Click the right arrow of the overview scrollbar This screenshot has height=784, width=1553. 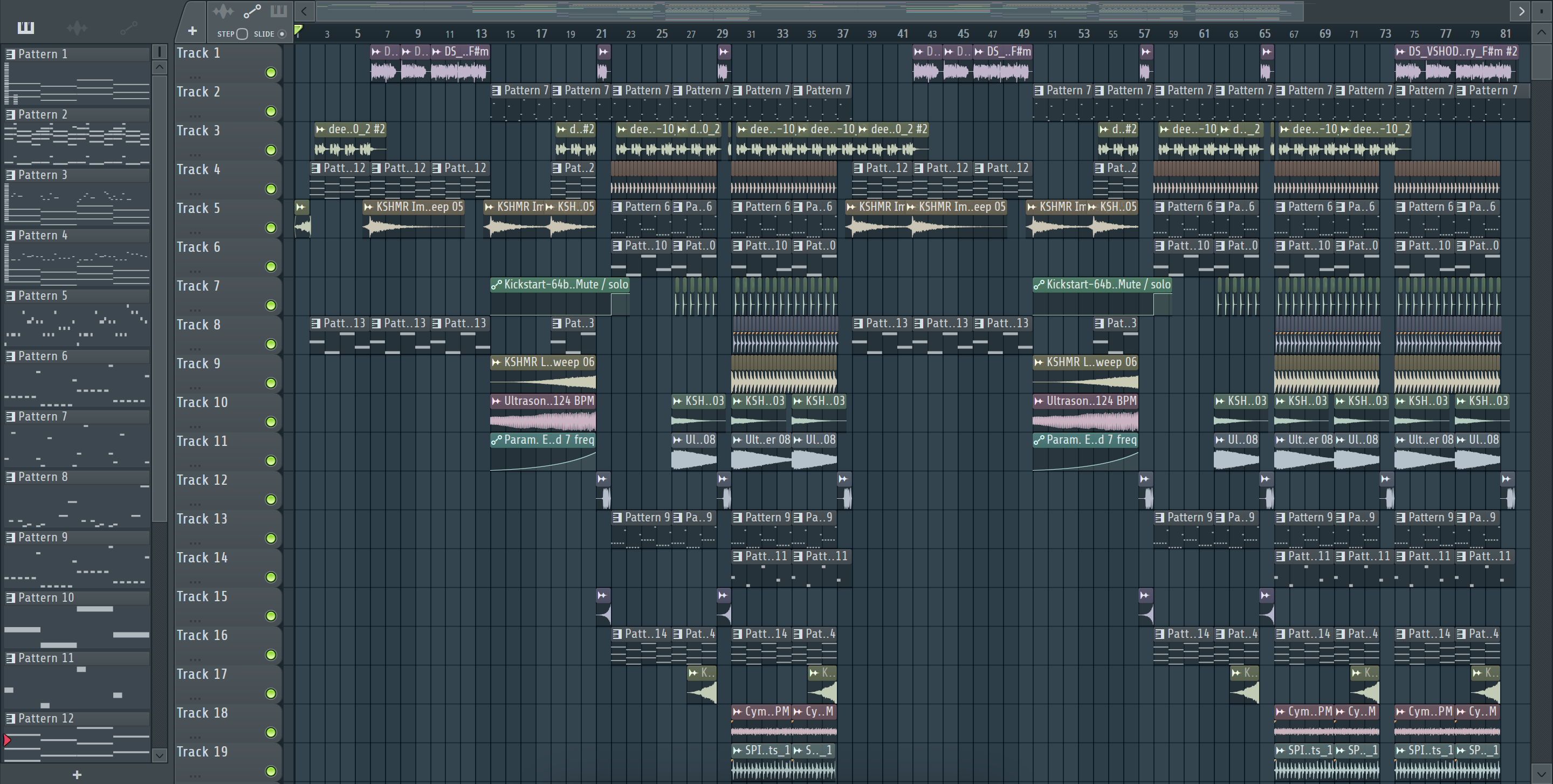1521,11
